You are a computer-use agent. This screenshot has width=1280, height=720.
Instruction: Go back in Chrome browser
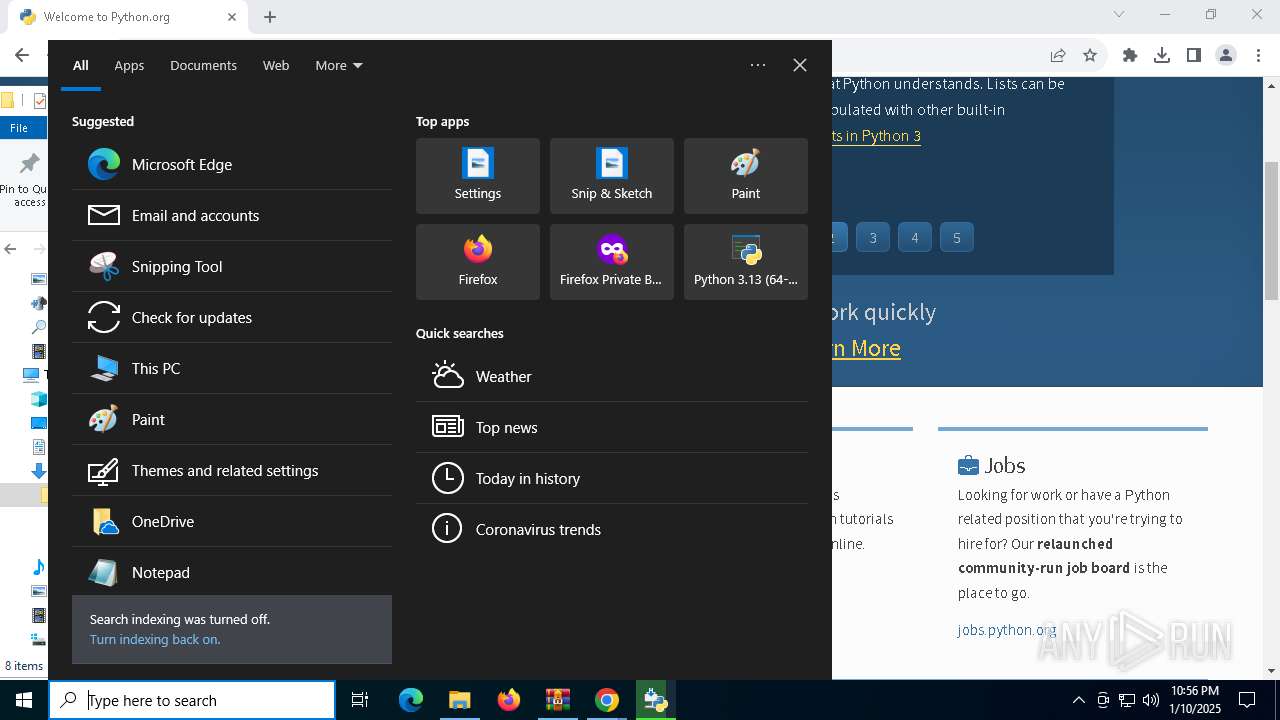coord(22,55)
